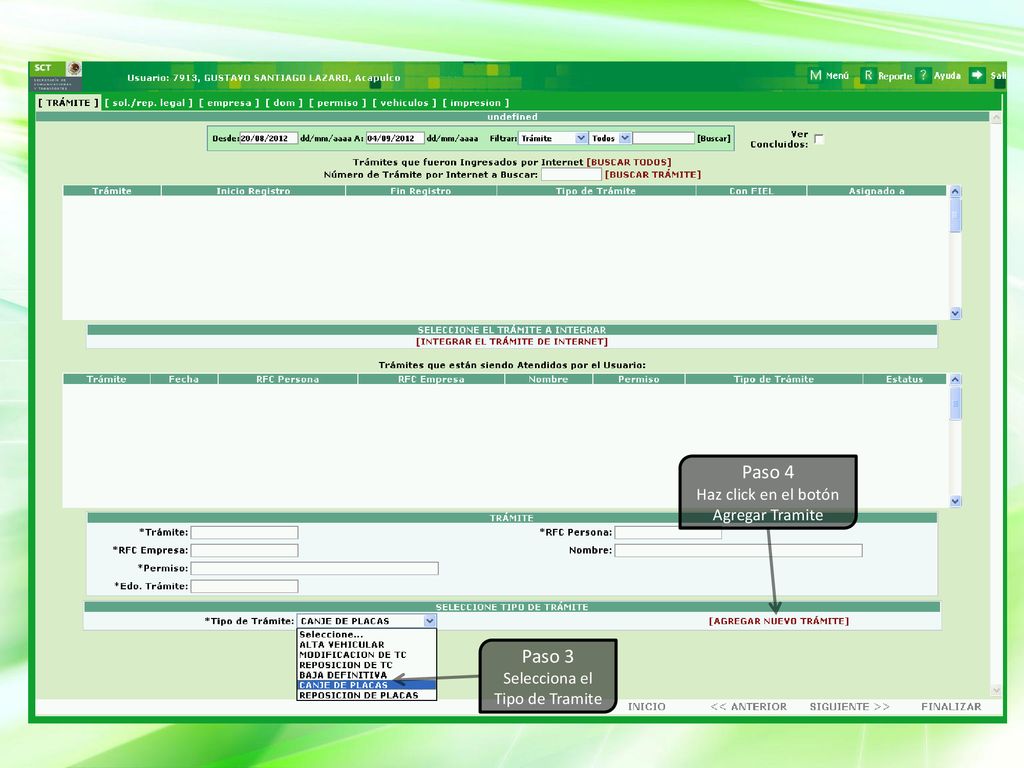Switch to the vehiculos tab
1024x768 pixels.
[x=404, y=103]
